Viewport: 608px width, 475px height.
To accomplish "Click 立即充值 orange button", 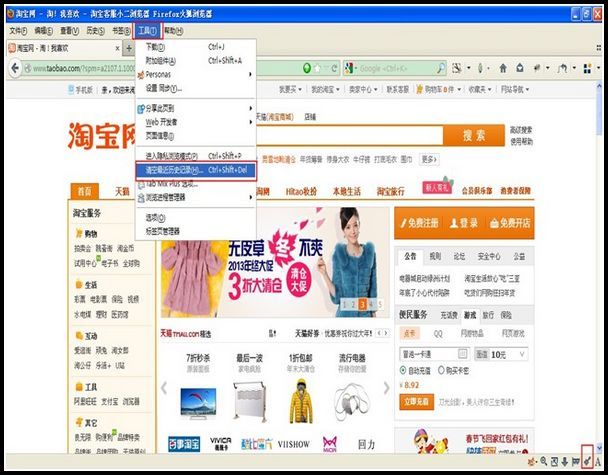I will tap(416, 402).
